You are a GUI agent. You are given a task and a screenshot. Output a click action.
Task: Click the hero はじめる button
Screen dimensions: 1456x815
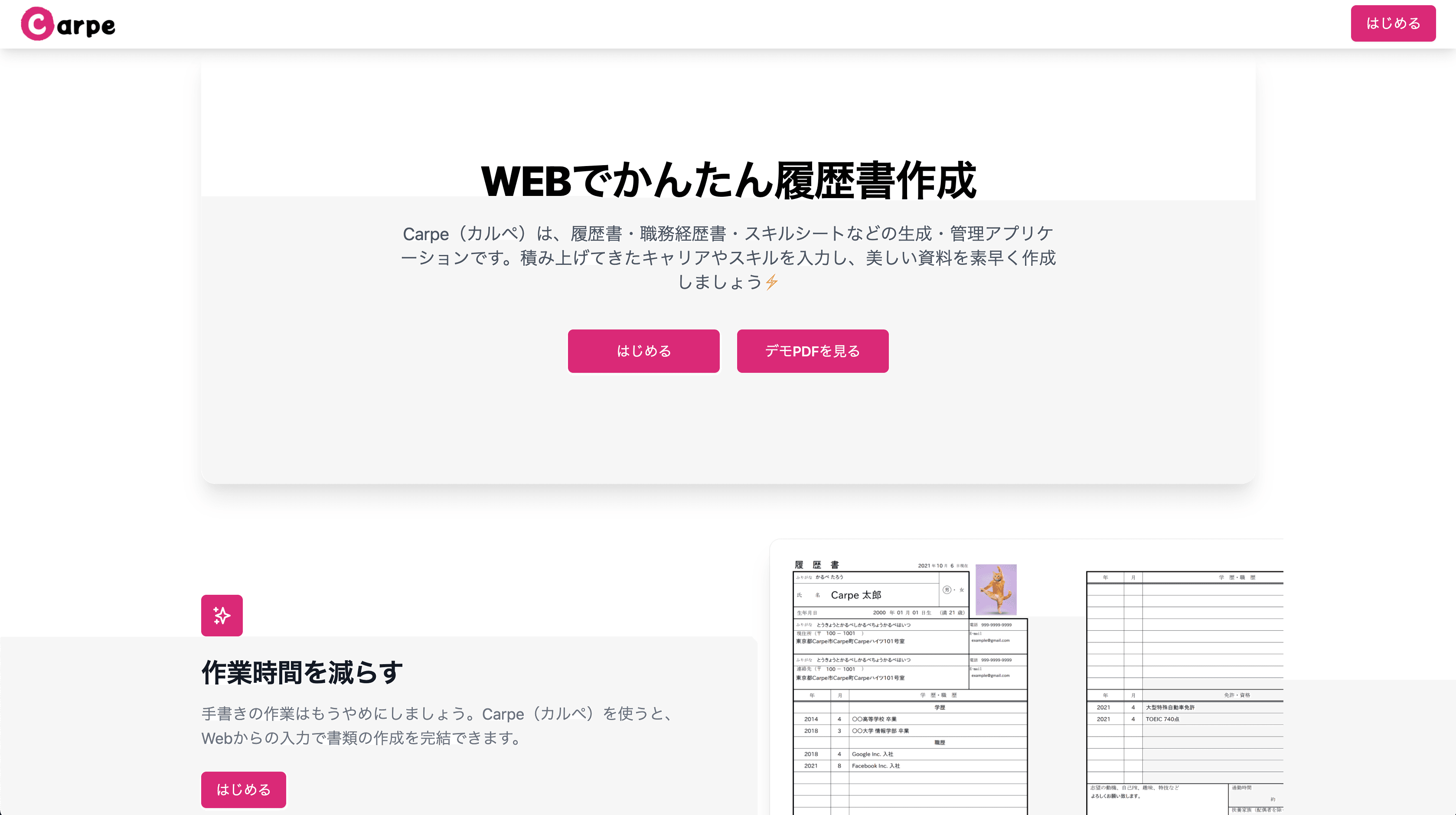pos(643,351)
